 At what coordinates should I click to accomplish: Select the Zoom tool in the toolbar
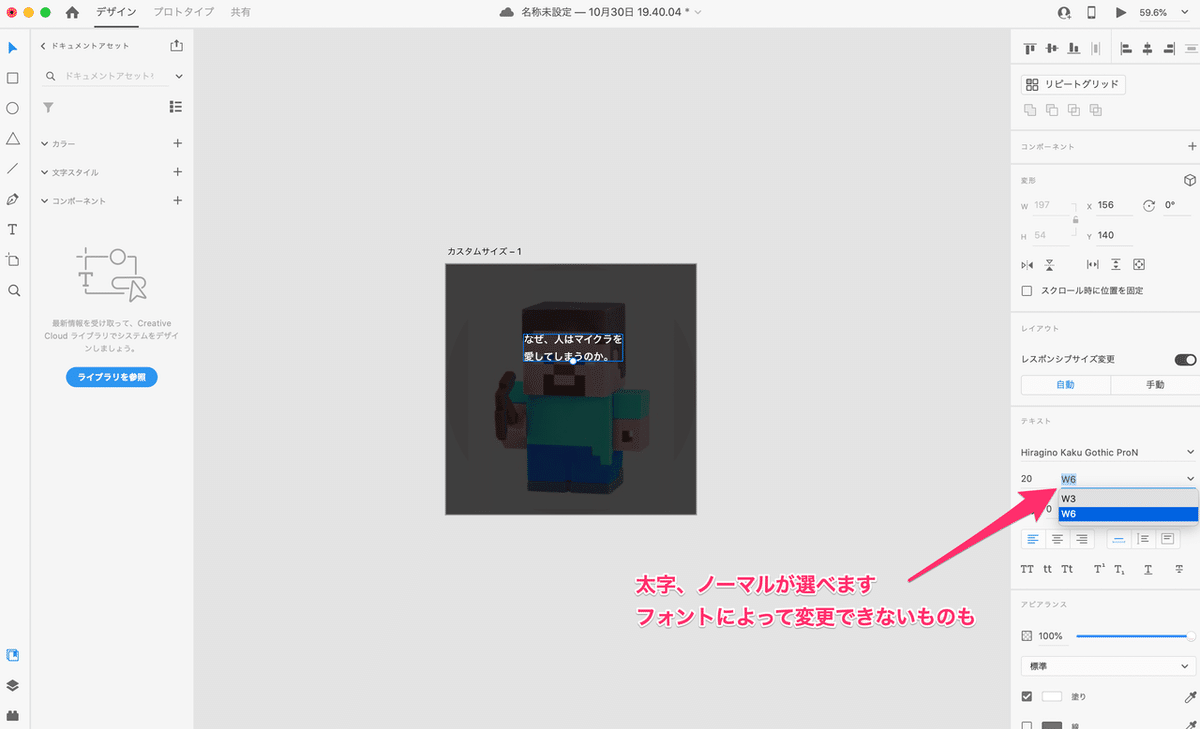[12, 290]
